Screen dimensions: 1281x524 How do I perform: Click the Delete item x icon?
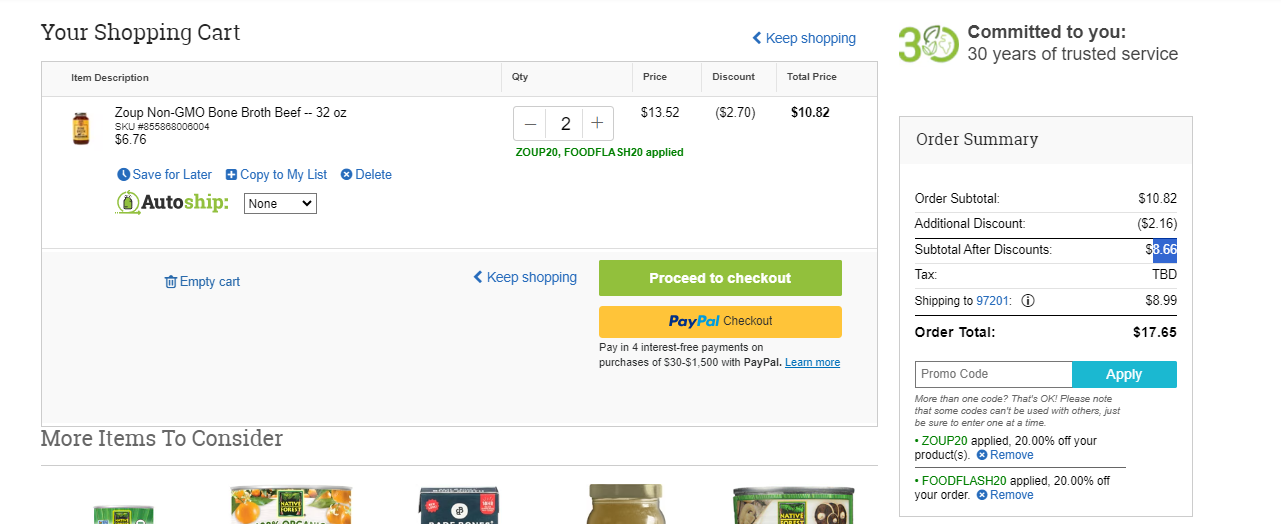346,175
